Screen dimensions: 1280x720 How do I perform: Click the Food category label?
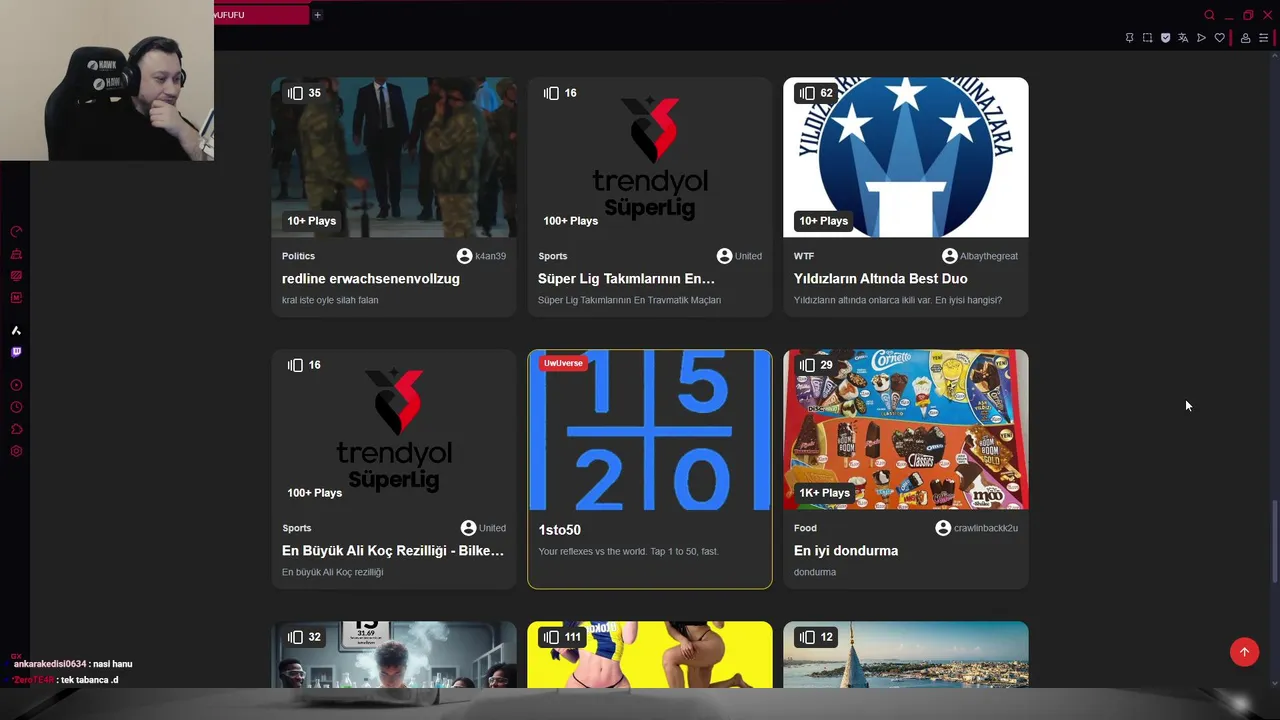[x=805, y=528]
